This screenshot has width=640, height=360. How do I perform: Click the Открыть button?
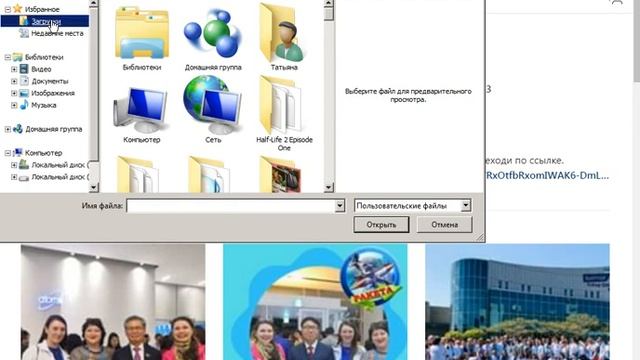(381, 224)
